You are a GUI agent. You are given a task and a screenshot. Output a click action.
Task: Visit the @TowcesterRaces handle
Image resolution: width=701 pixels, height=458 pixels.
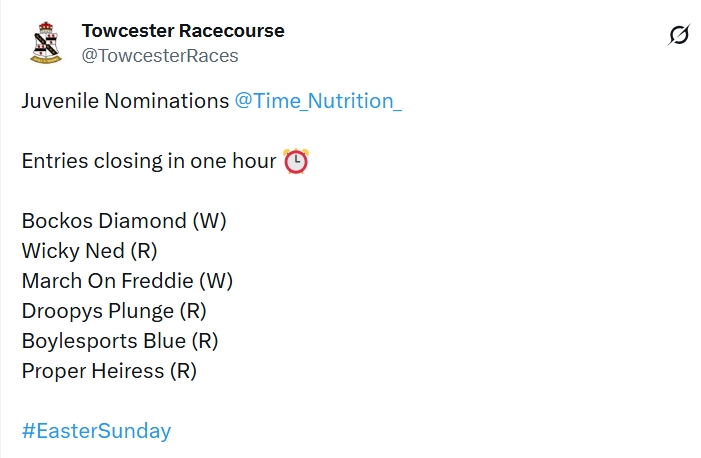pyautogui.click(x=160, y=56)
